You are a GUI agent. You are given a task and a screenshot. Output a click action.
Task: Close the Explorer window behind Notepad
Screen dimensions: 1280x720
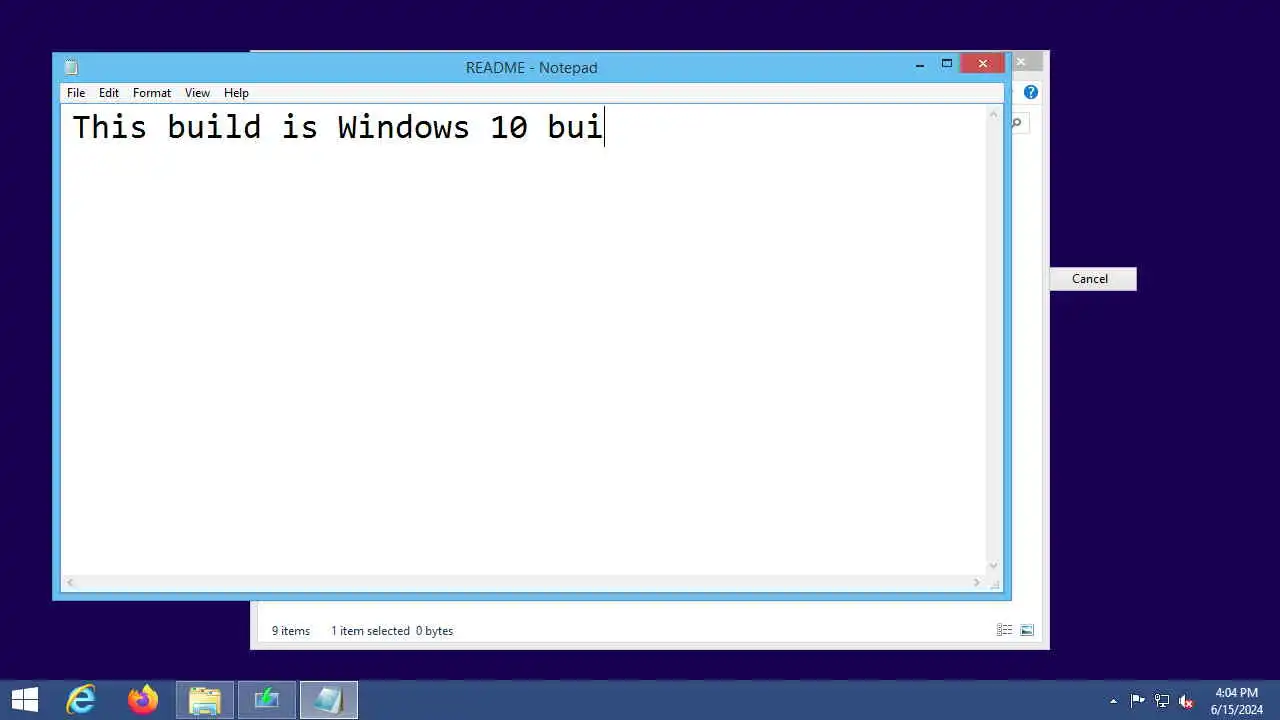click(1021, 62)
